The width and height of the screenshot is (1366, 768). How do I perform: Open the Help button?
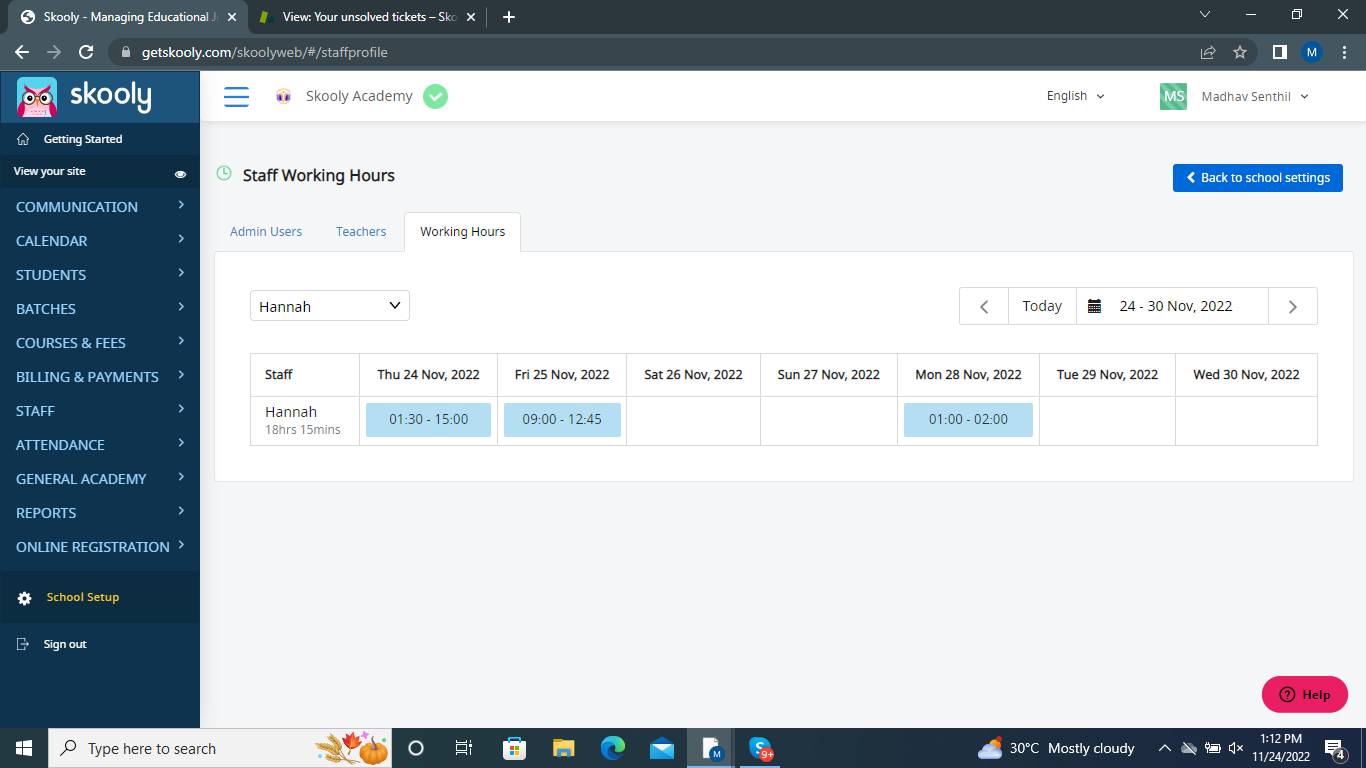pyautogui.click(x=1305, y=694)
